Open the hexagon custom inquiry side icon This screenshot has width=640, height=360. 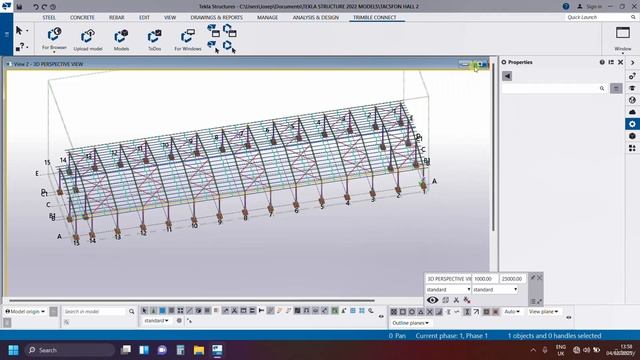(x=632, y=136)
